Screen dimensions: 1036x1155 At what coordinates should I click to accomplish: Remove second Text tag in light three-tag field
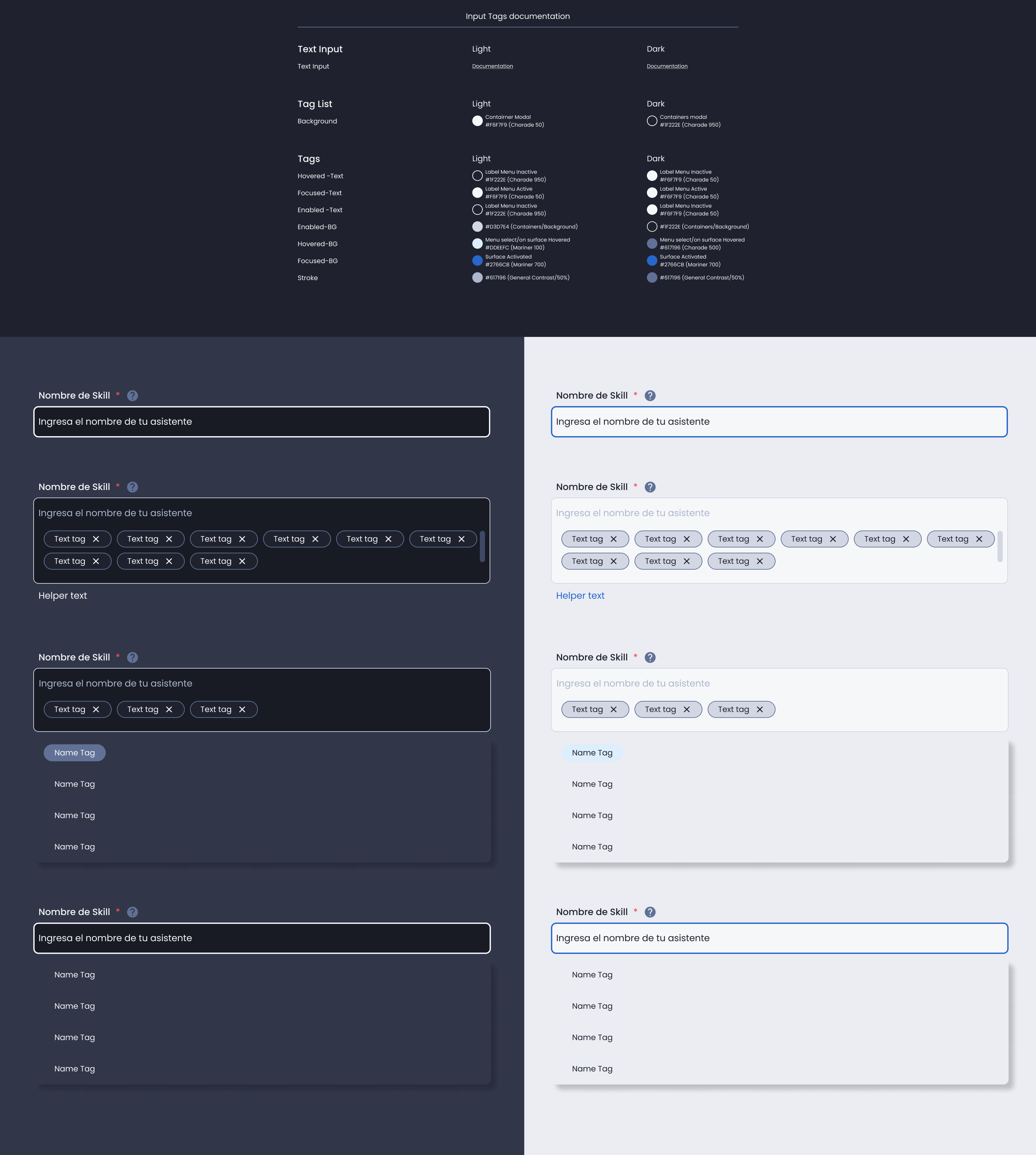(686, 709)
